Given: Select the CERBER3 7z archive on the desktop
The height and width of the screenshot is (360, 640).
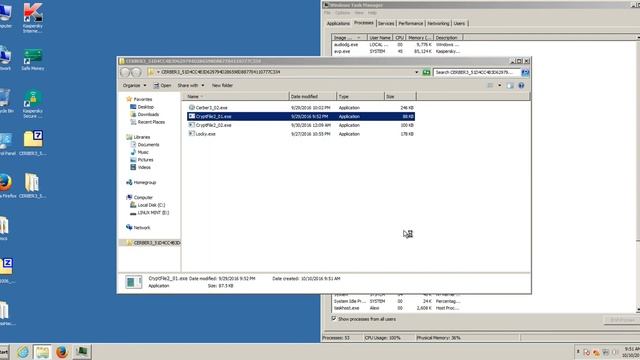Looking at the screenshot, I should click(33, 143).
